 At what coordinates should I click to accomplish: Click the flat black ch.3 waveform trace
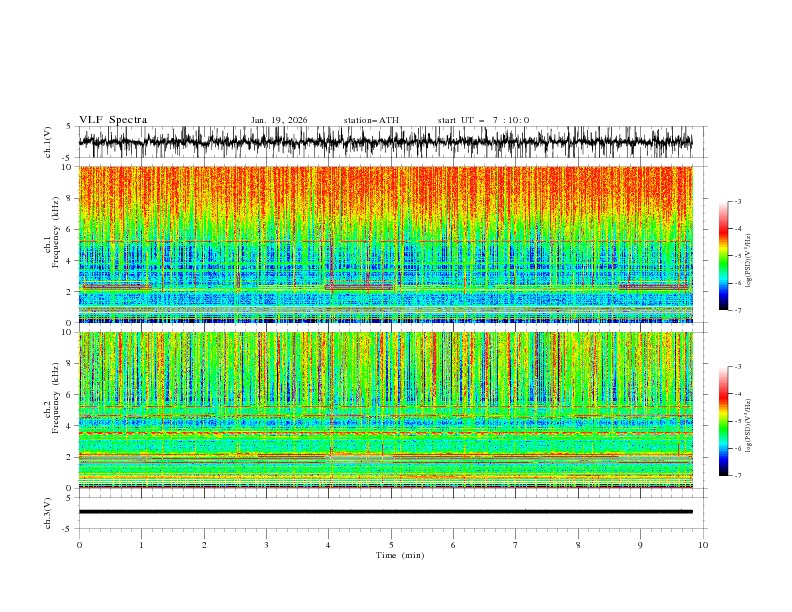point(386,512)
